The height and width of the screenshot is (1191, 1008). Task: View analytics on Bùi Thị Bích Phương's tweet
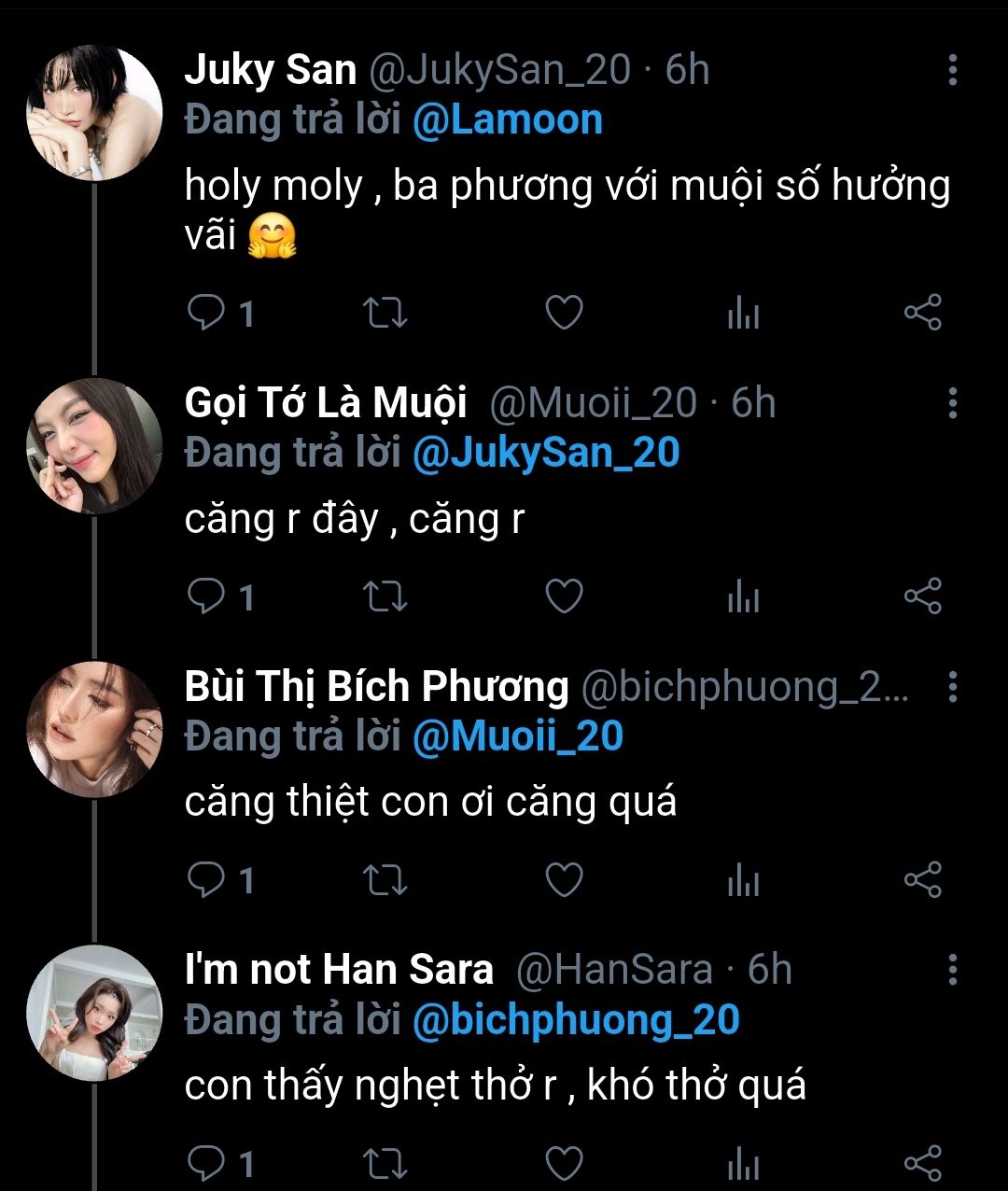(x=743, y=880)
